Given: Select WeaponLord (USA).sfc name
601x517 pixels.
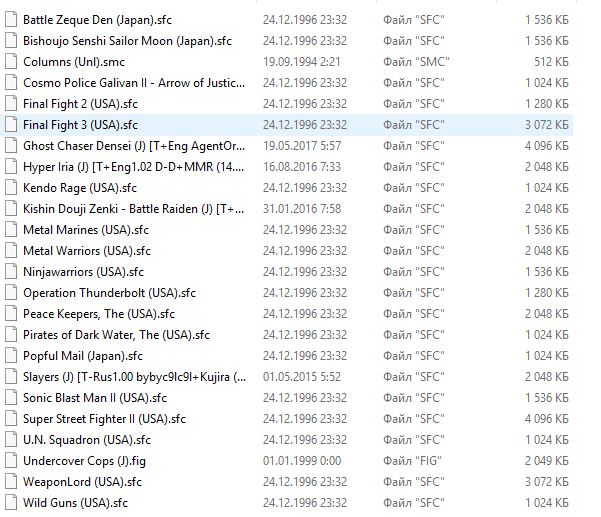Looking at the screenshot, I should [x=82, y=482].
